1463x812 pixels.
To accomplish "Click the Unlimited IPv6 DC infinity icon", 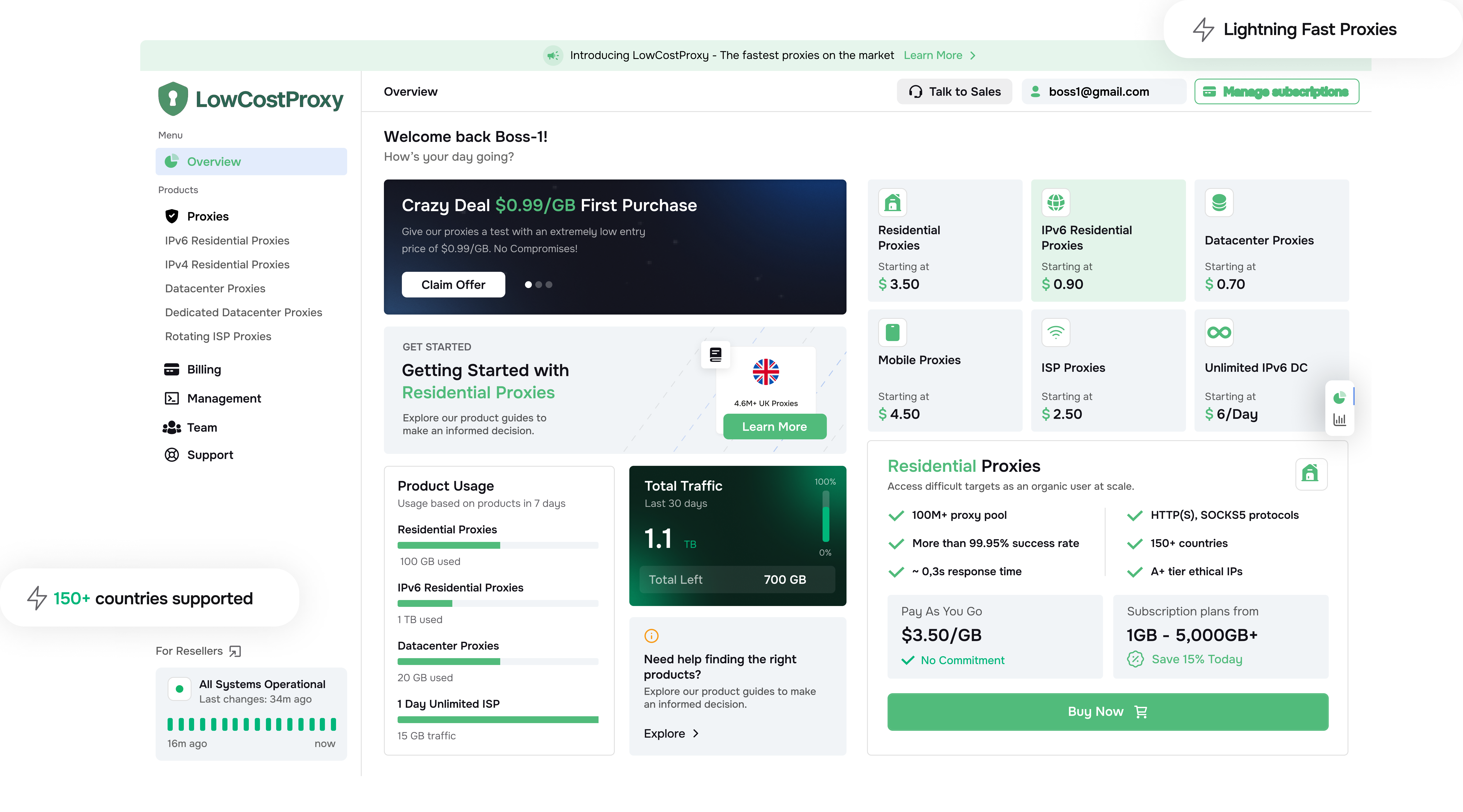I will click(x=1219, y=332).
